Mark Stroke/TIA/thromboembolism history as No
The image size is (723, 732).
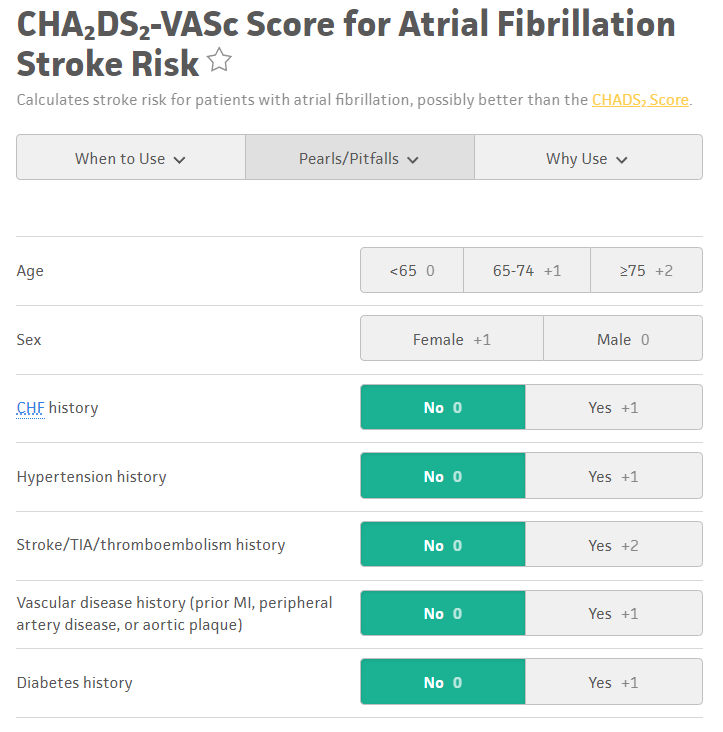click(442, 546)
